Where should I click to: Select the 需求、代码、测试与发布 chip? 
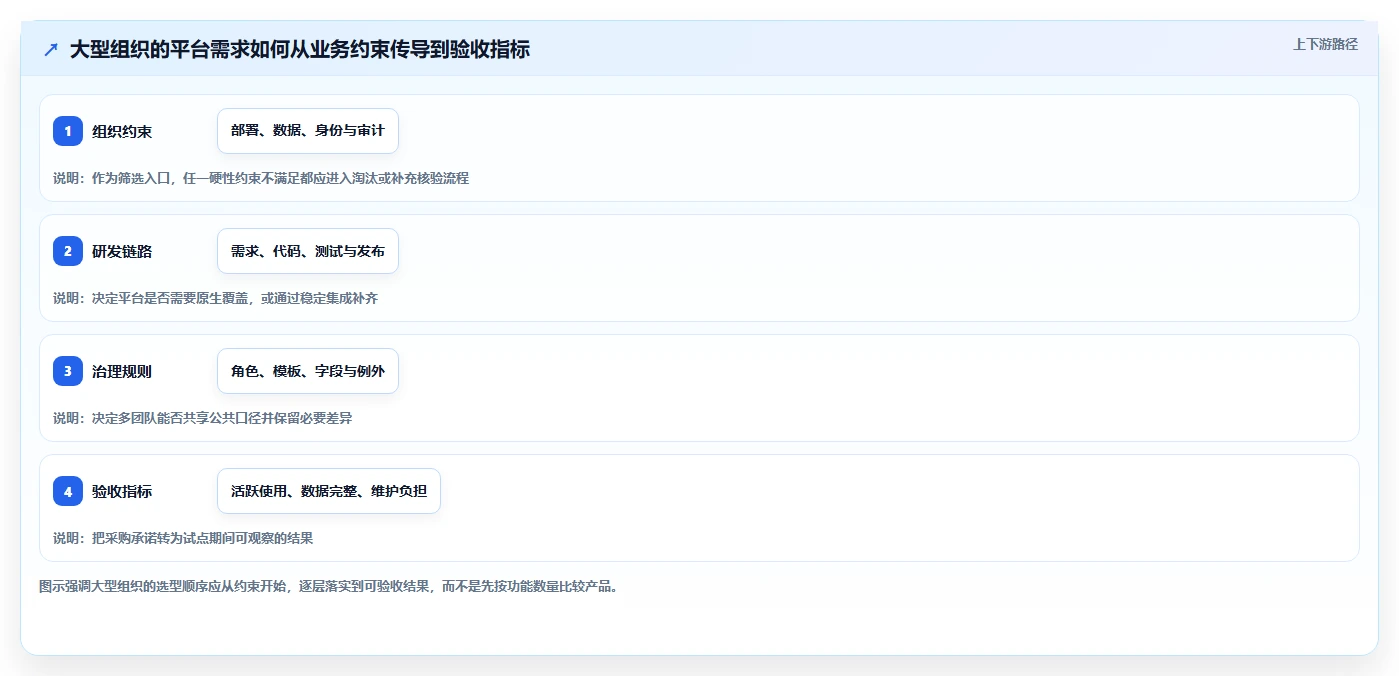(x=308, y=251)
